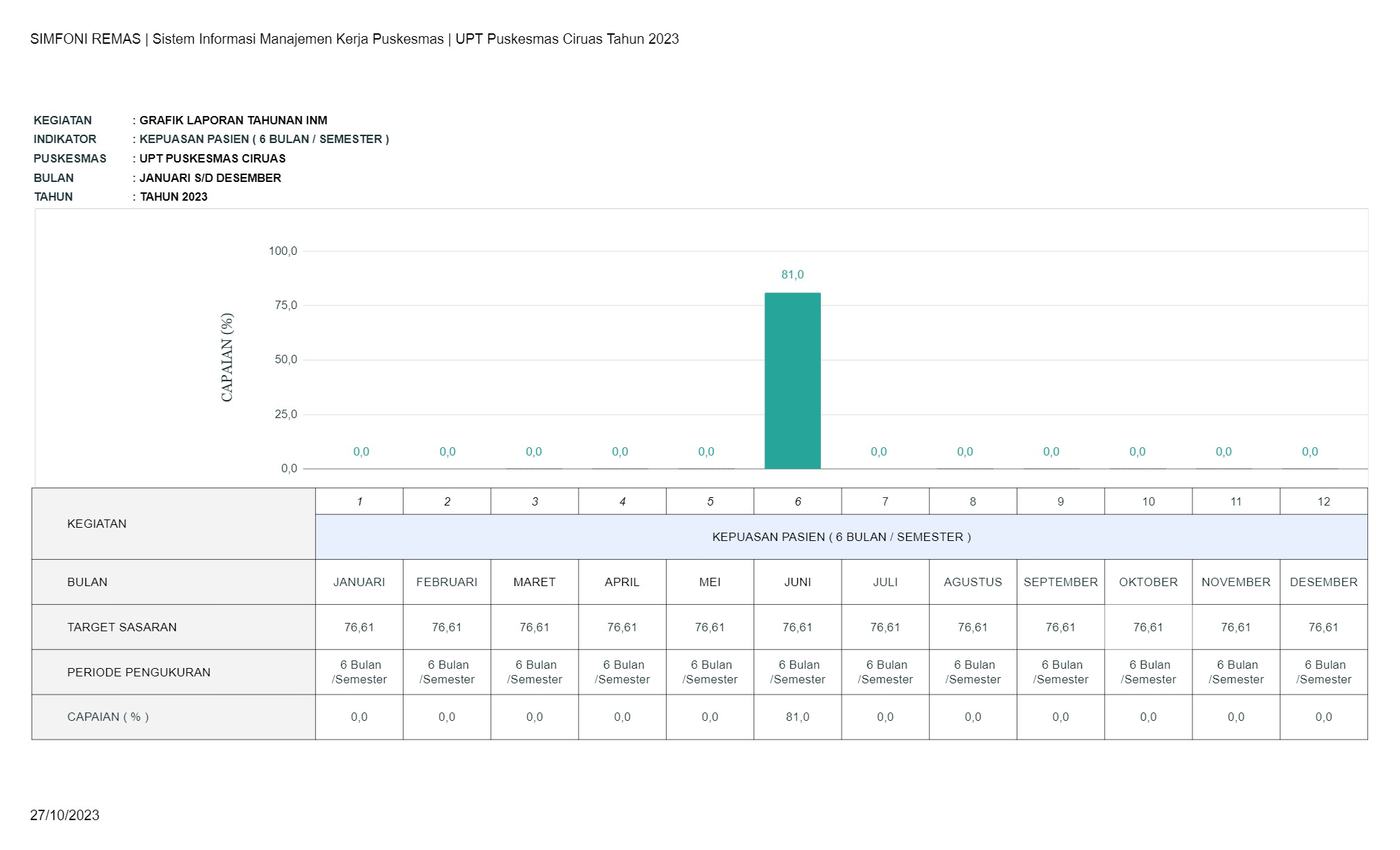
Task: Click the CAPAIAN (%) y-axis title
Action: click(227, 358)
